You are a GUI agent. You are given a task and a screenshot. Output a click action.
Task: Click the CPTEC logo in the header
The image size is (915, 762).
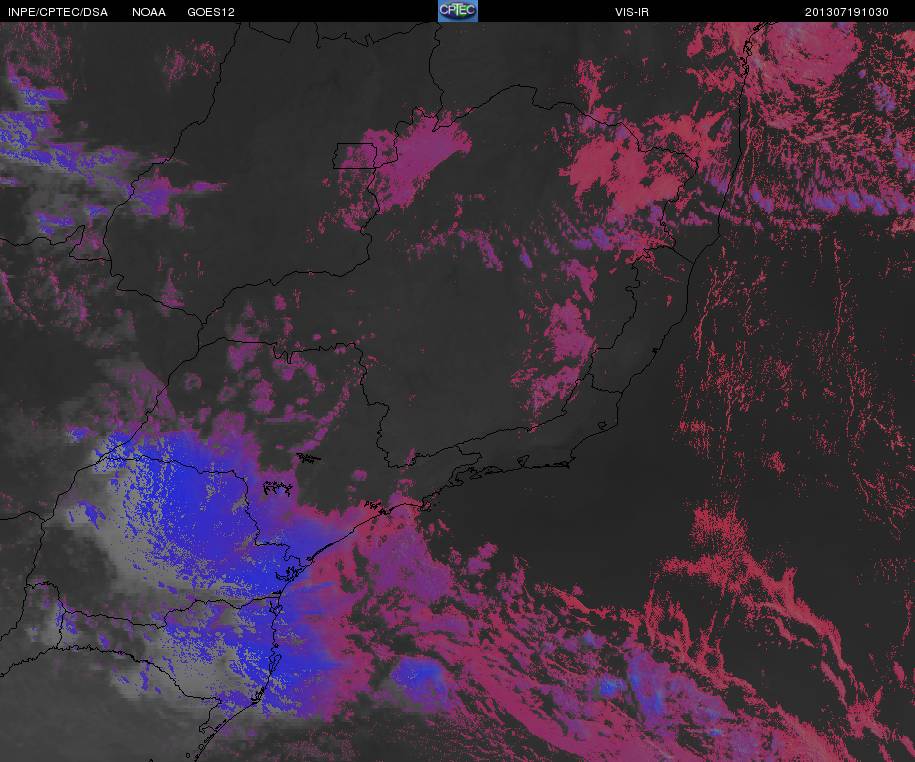click(458, 11)
